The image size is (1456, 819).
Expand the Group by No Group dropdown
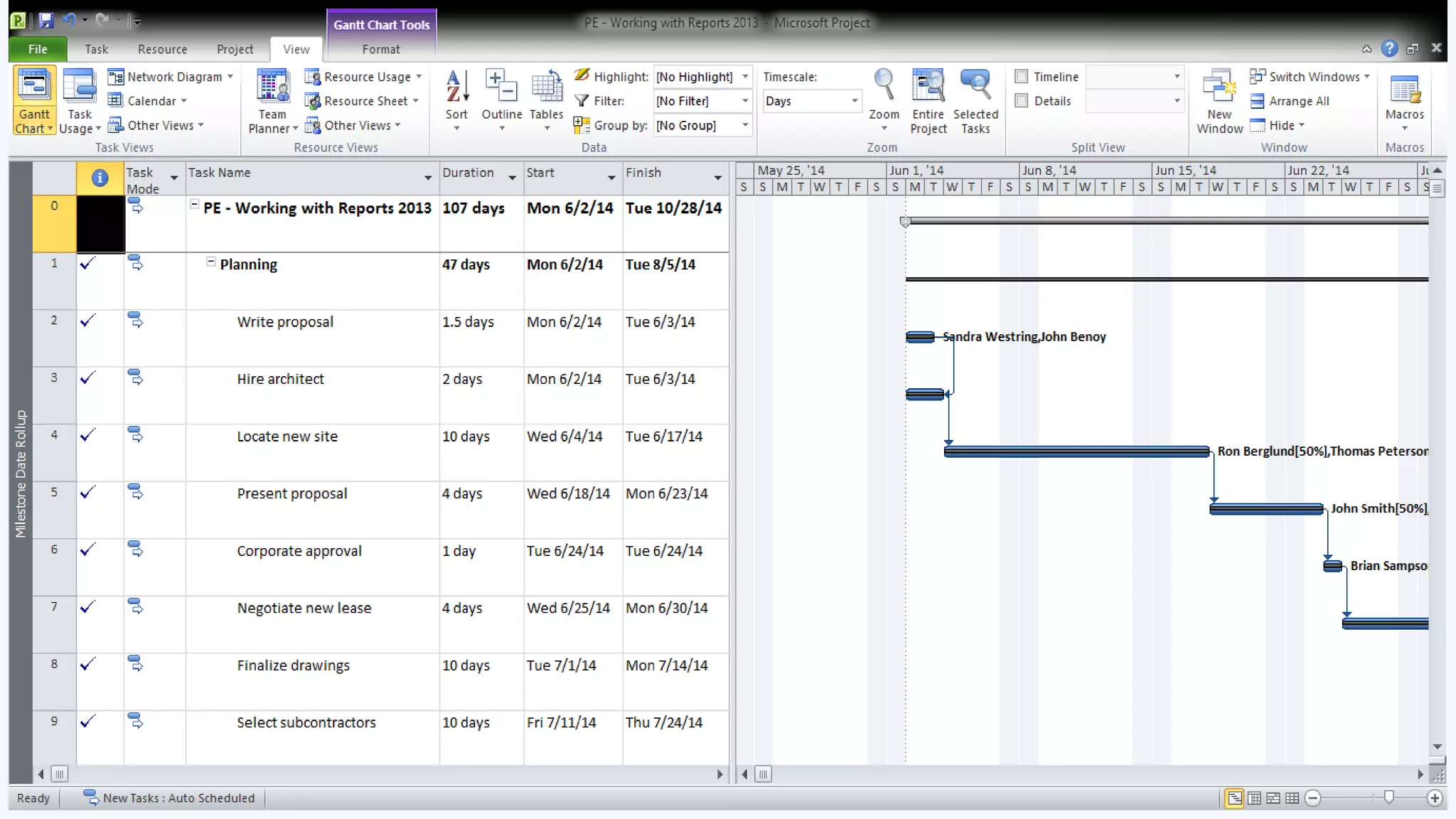point(744,125)
